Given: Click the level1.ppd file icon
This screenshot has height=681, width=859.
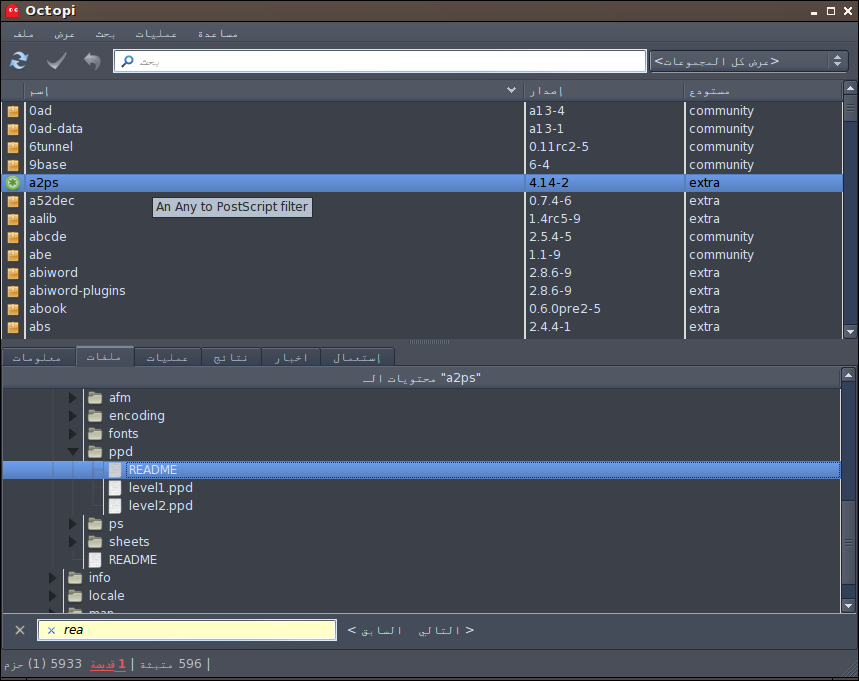Looking at the screenshot, I should 115,488.
